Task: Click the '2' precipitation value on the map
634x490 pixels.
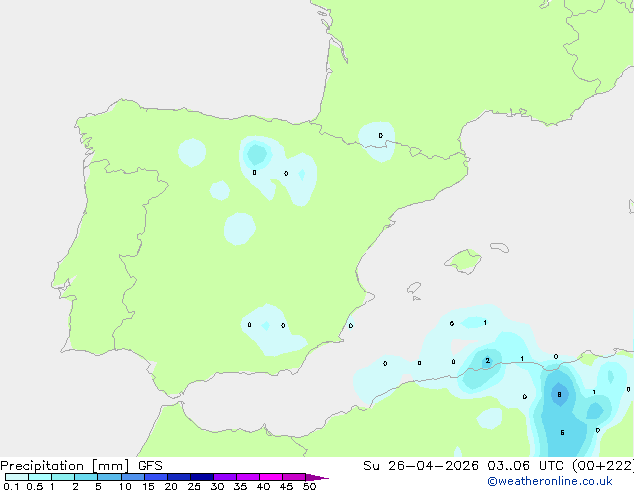Action: [x=488, y=361]
